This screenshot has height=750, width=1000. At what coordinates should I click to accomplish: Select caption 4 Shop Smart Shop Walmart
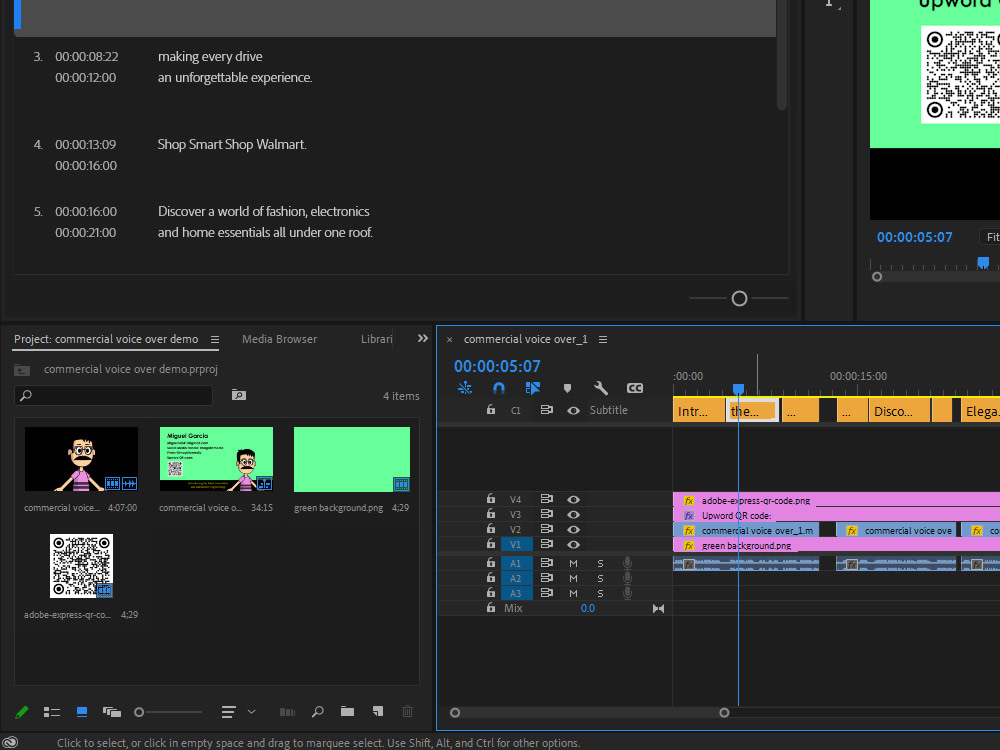232,145
